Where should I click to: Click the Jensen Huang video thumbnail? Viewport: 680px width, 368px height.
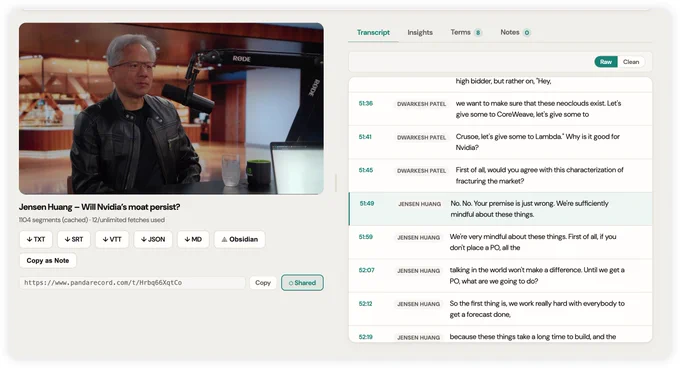pos(171,108)
